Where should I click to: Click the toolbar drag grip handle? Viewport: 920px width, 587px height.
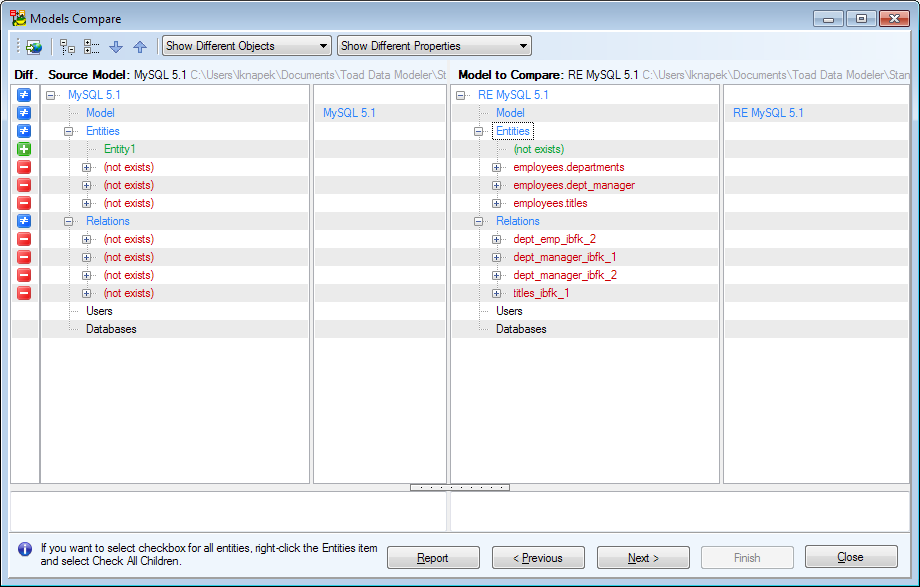[18, 46]
